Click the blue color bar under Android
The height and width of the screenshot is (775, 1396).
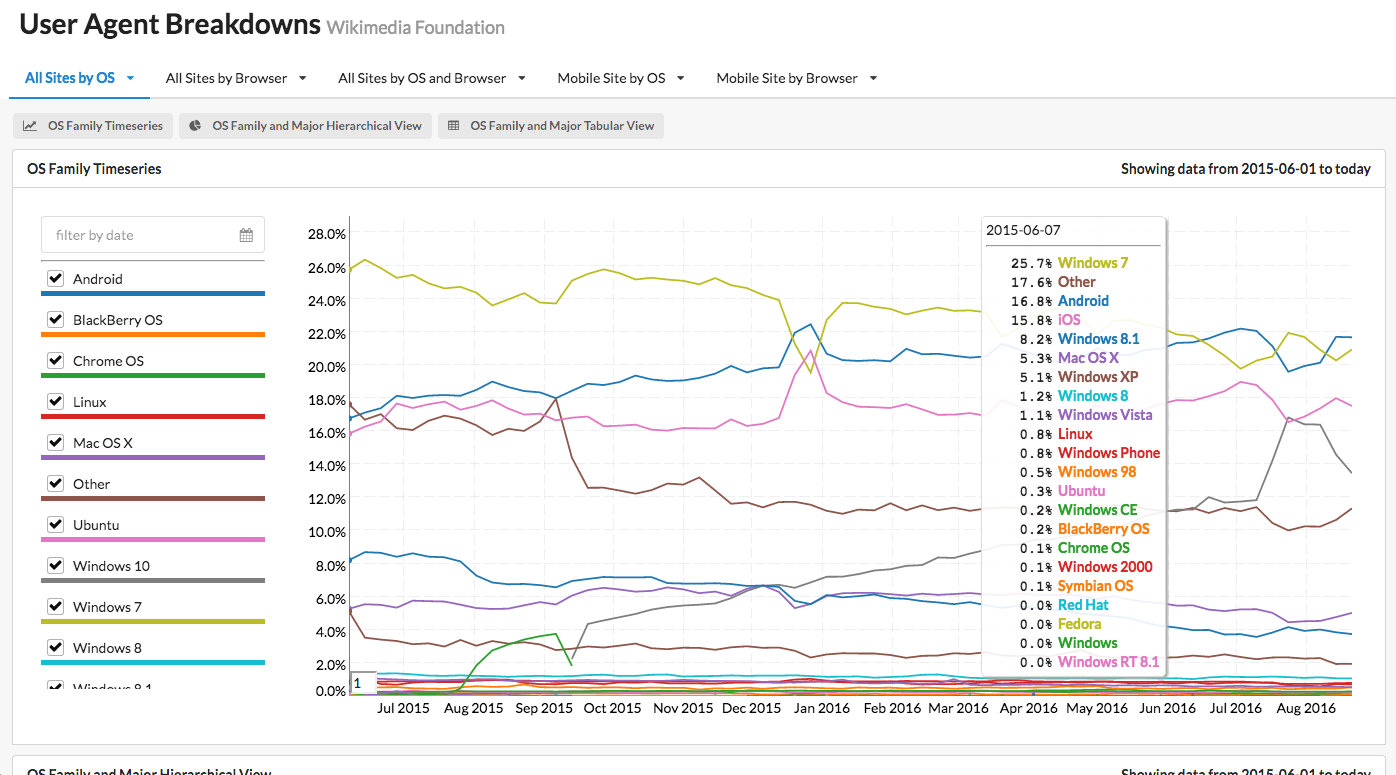(x=152, y=295)
